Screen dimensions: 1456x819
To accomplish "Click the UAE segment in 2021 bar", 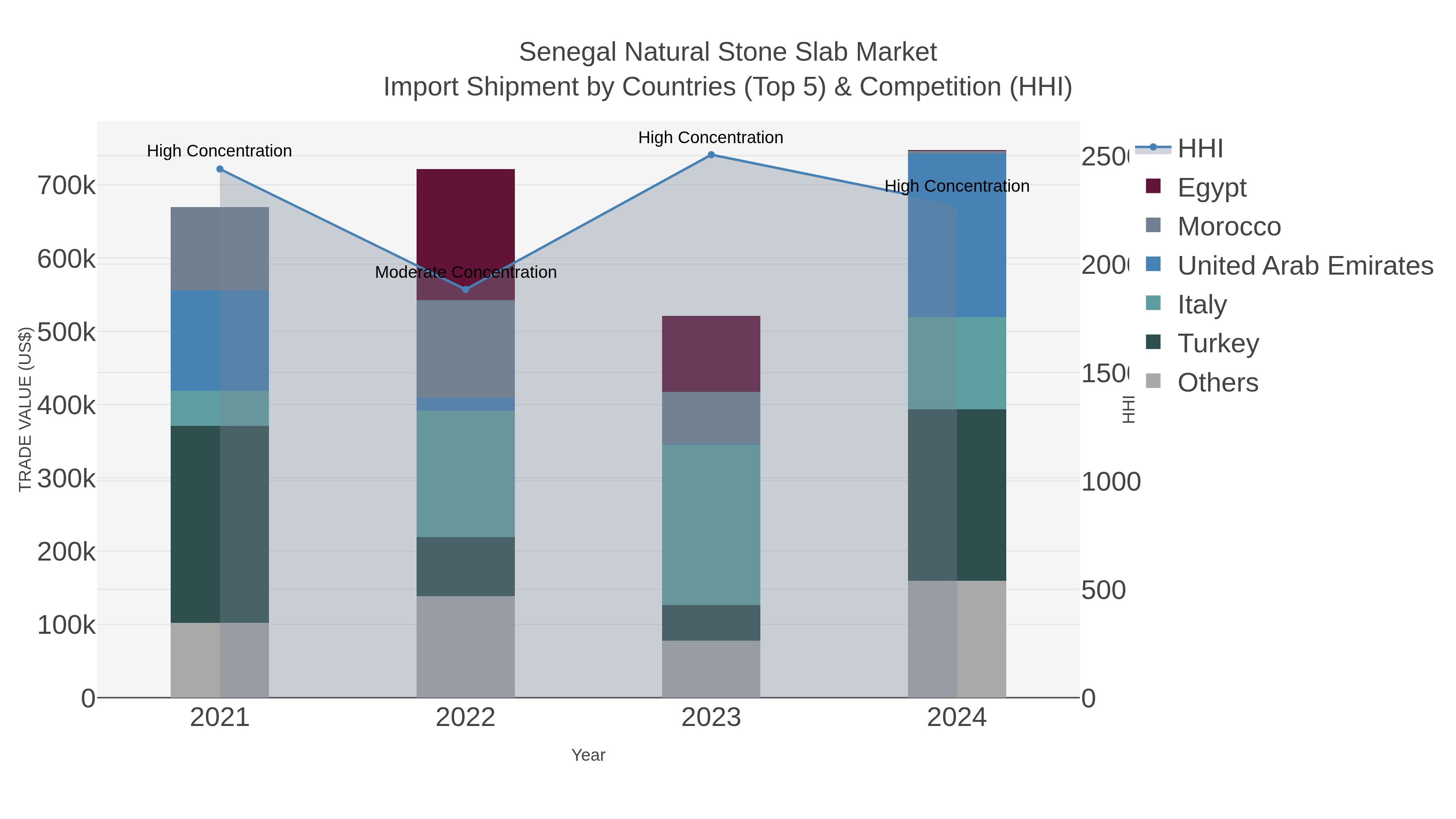I will 220,341.
